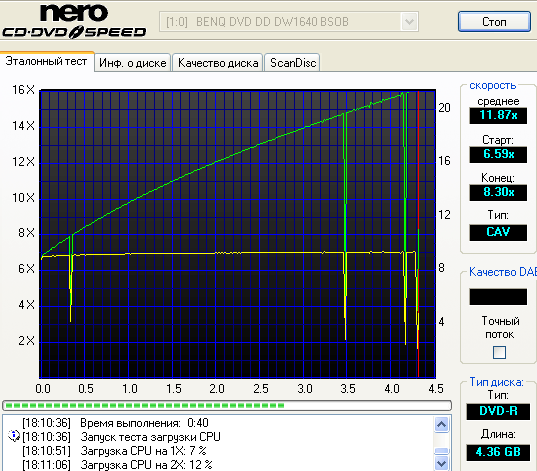The height and width of the screenshot is (471, 537).
Task: Click the 4.36 GB length field
Action: pos(498,452)
